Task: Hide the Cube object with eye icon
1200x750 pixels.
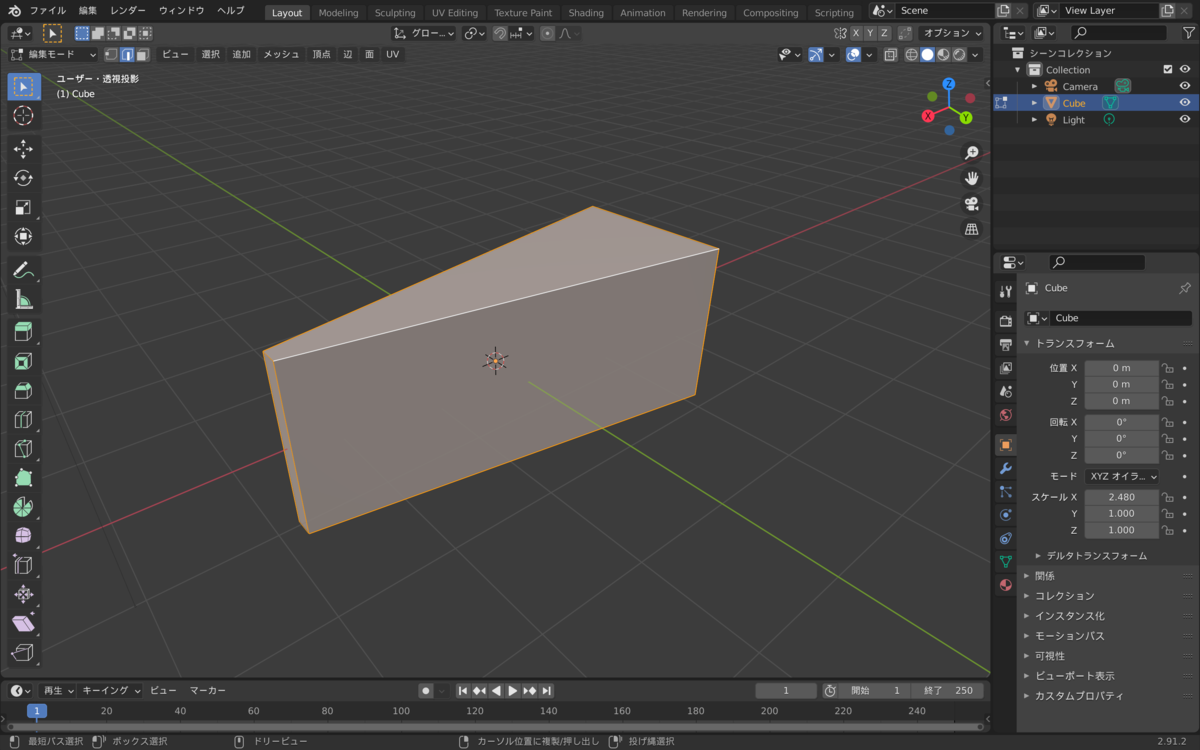Action: tap(1185, 103)
